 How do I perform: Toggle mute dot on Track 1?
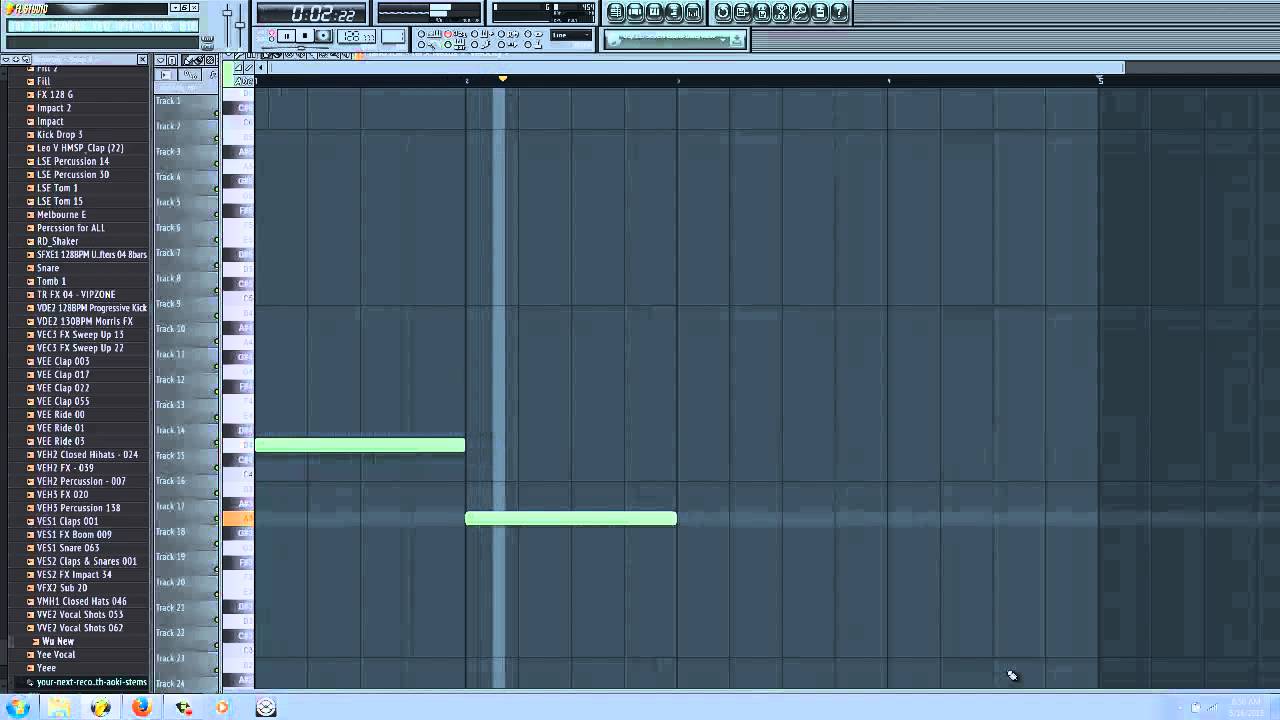[216, 113]
